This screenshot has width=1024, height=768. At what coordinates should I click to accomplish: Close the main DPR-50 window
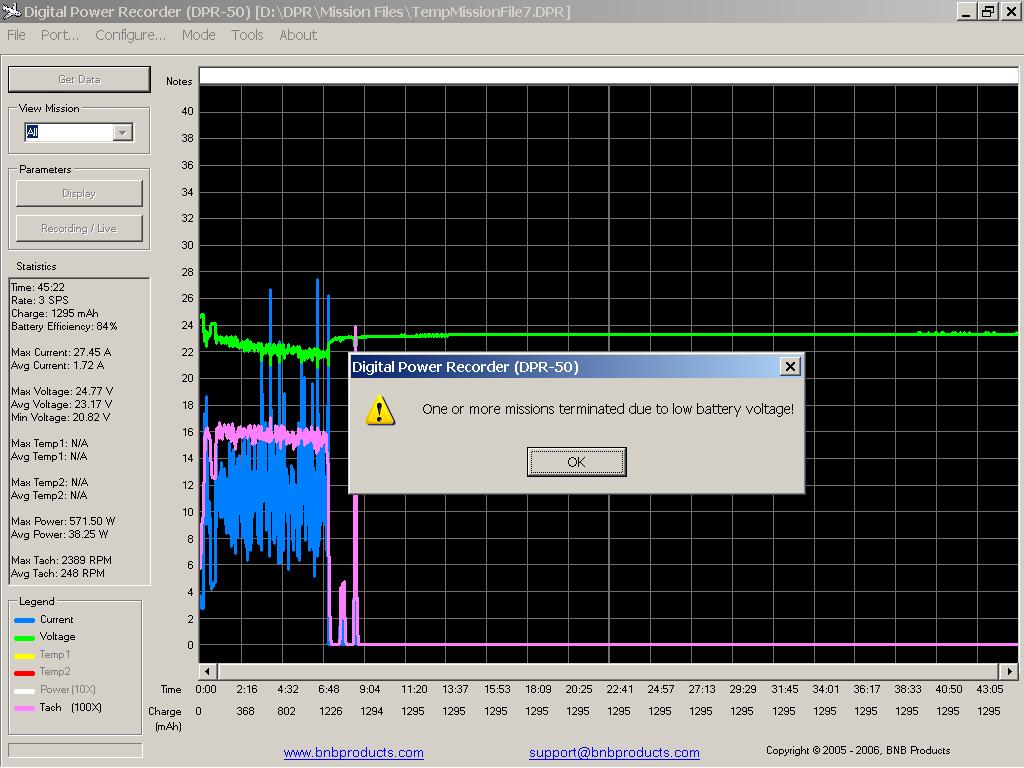(1011, 12)
